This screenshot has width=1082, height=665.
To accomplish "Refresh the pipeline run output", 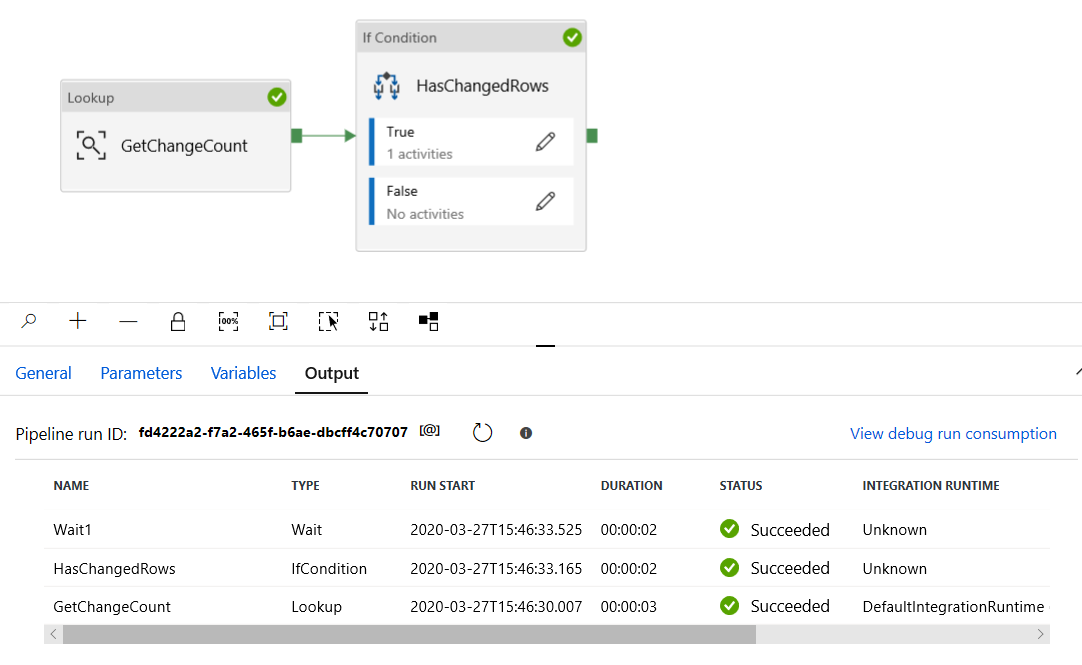I will 482,432.
